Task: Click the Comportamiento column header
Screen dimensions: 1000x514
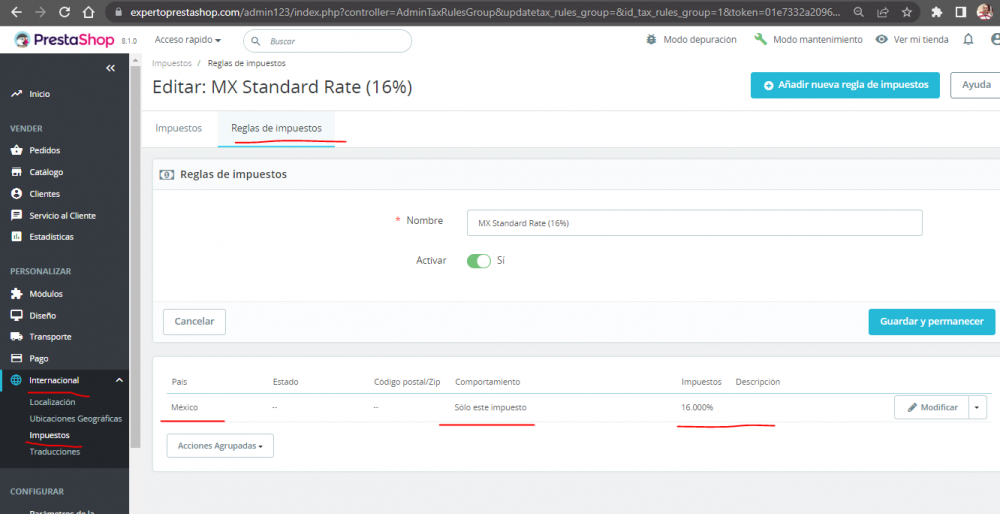Action: coord(487,382)
